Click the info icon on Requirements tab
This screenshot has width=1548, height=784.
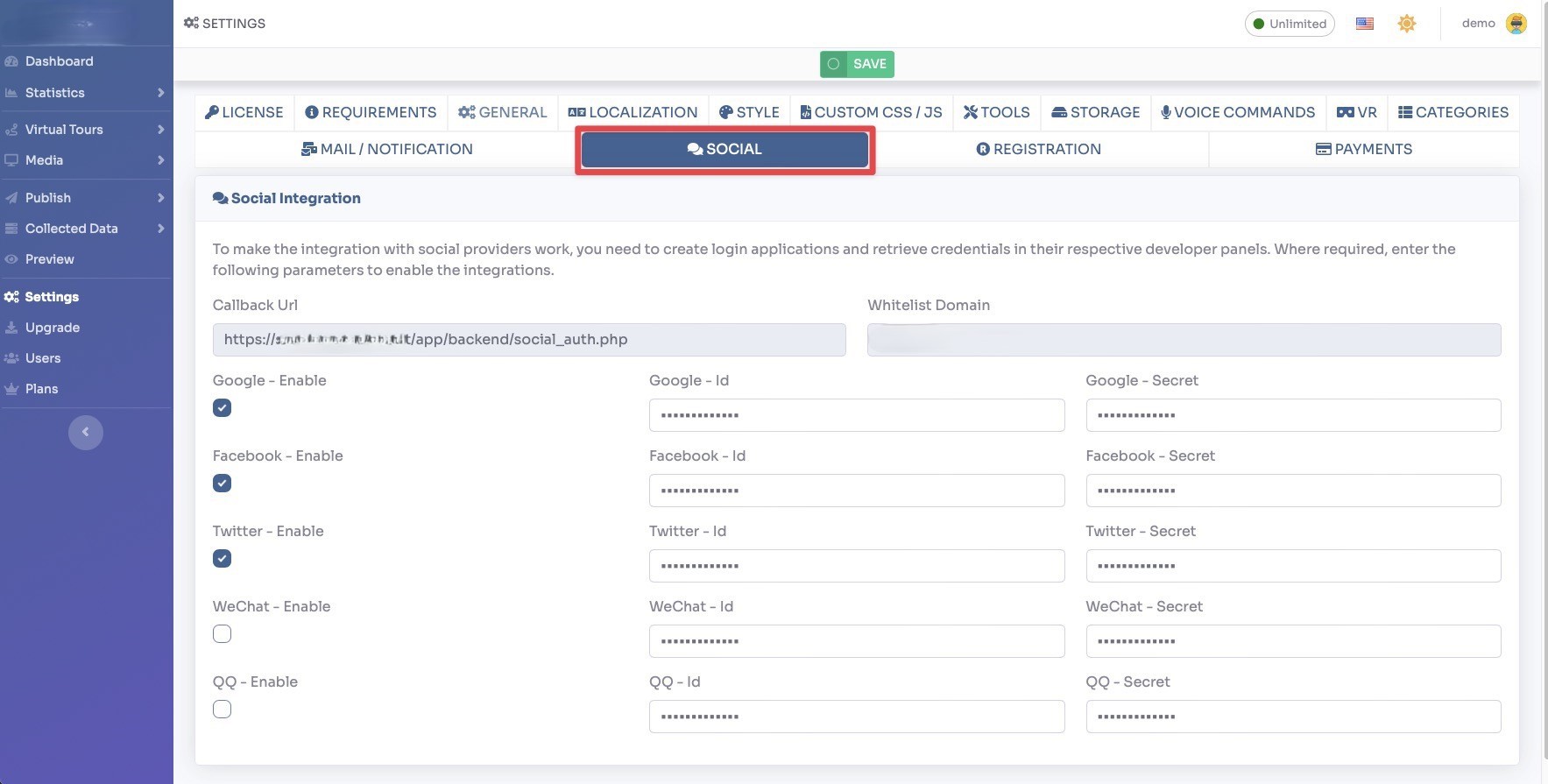point(311,112)
